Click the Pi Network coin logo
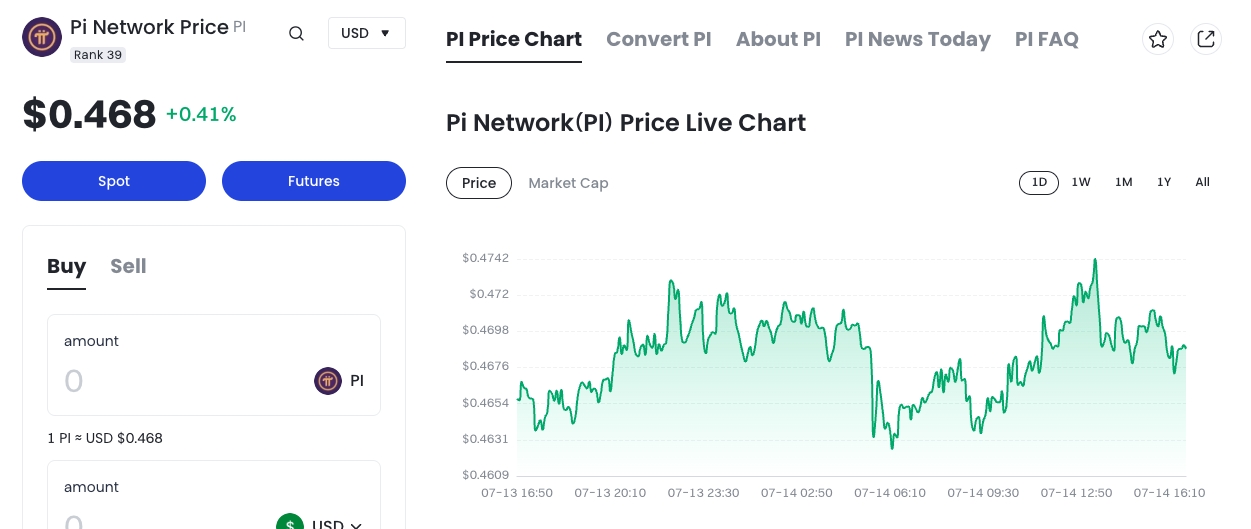This screenshot has width=1251, height=529. (x=42, y=37)
